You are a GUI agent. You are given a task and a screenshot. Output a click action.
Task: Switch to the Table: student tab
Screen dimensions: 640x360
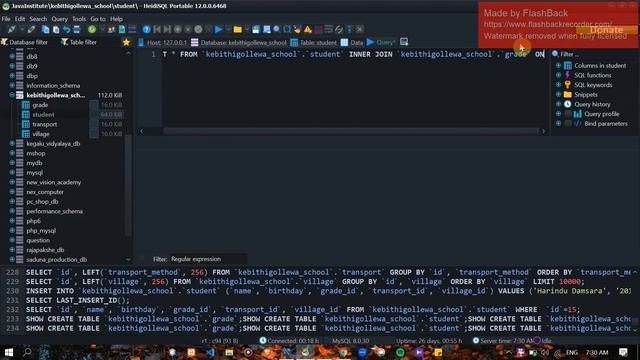(313, 42)
